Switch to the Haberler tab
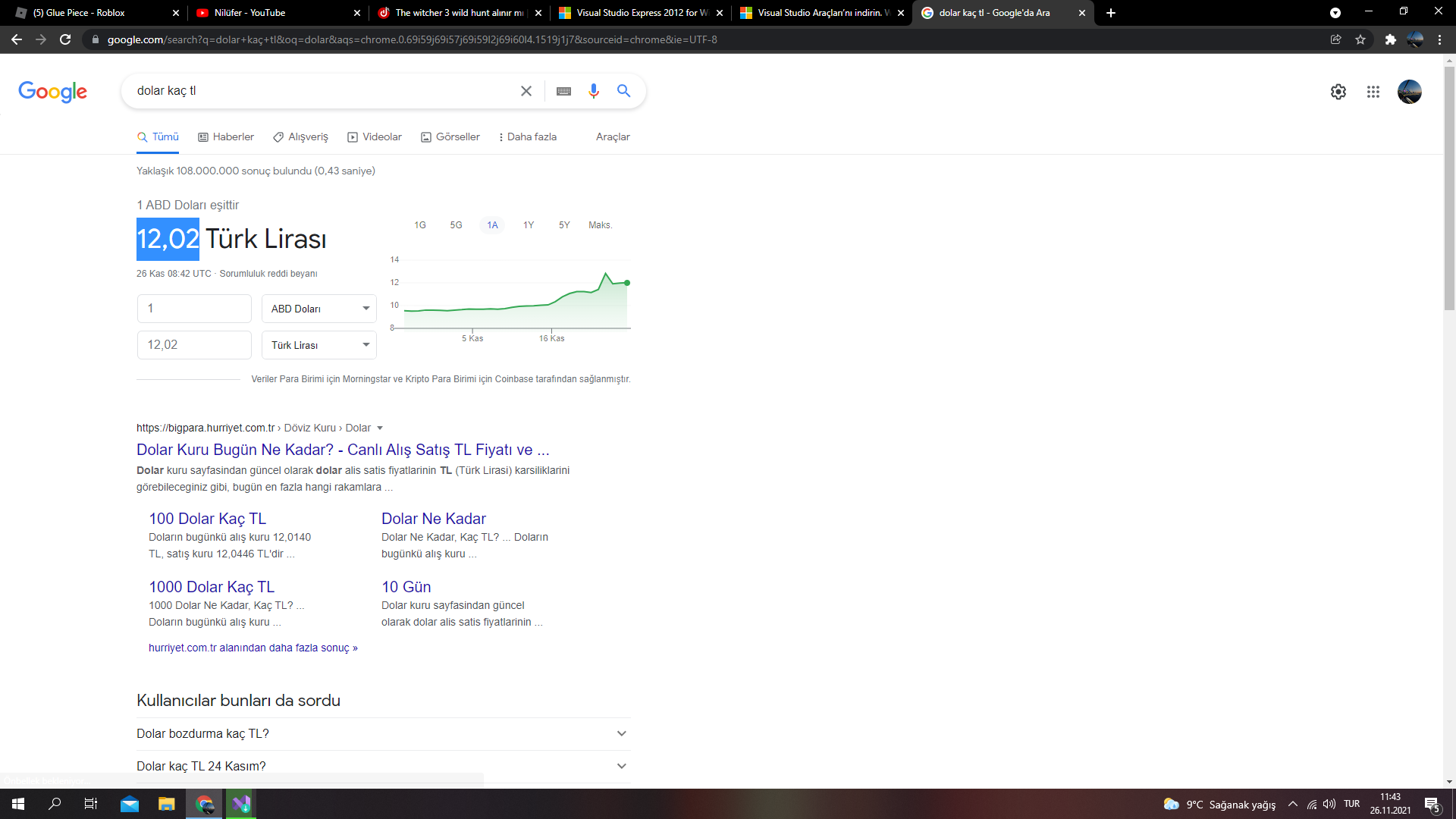 [226, 137]
